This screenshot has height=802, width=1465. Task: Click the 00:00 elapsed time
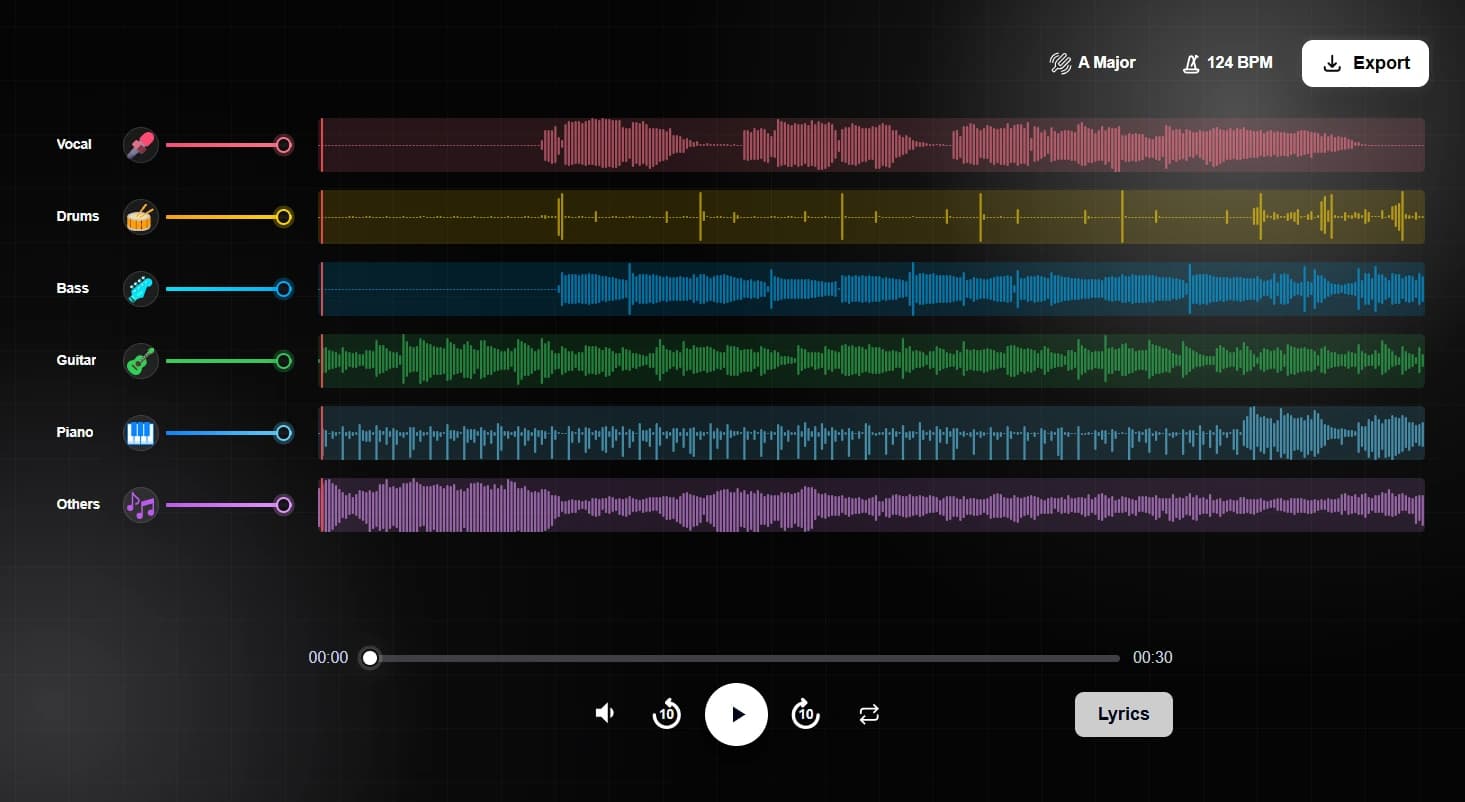(x=328, y=658)
